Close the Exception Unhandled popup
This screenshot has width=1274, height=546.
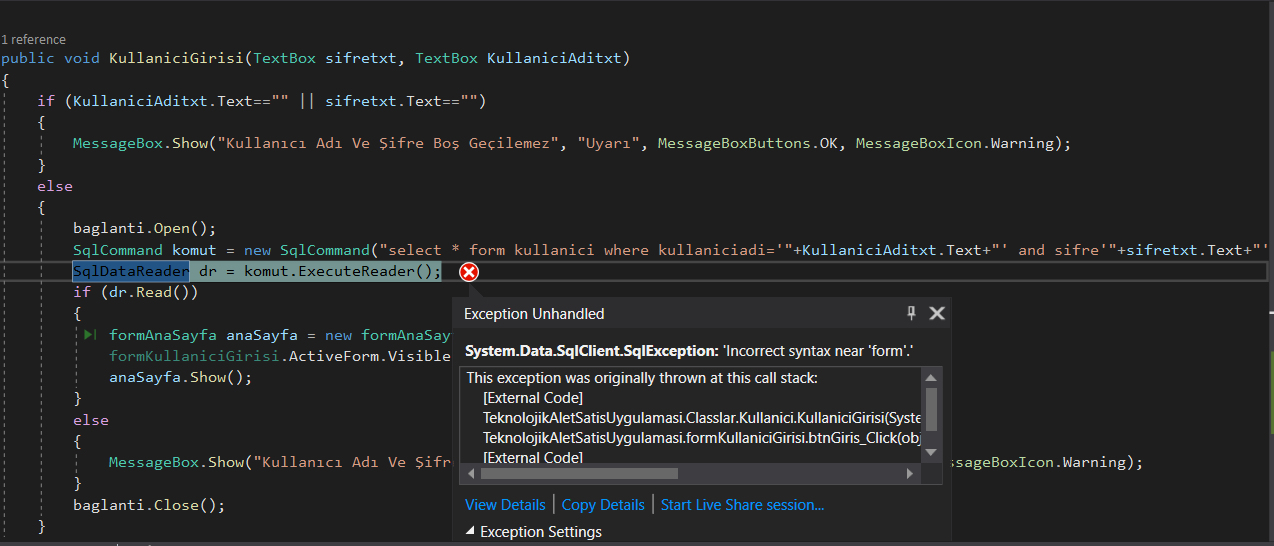(x=937, y=313)
